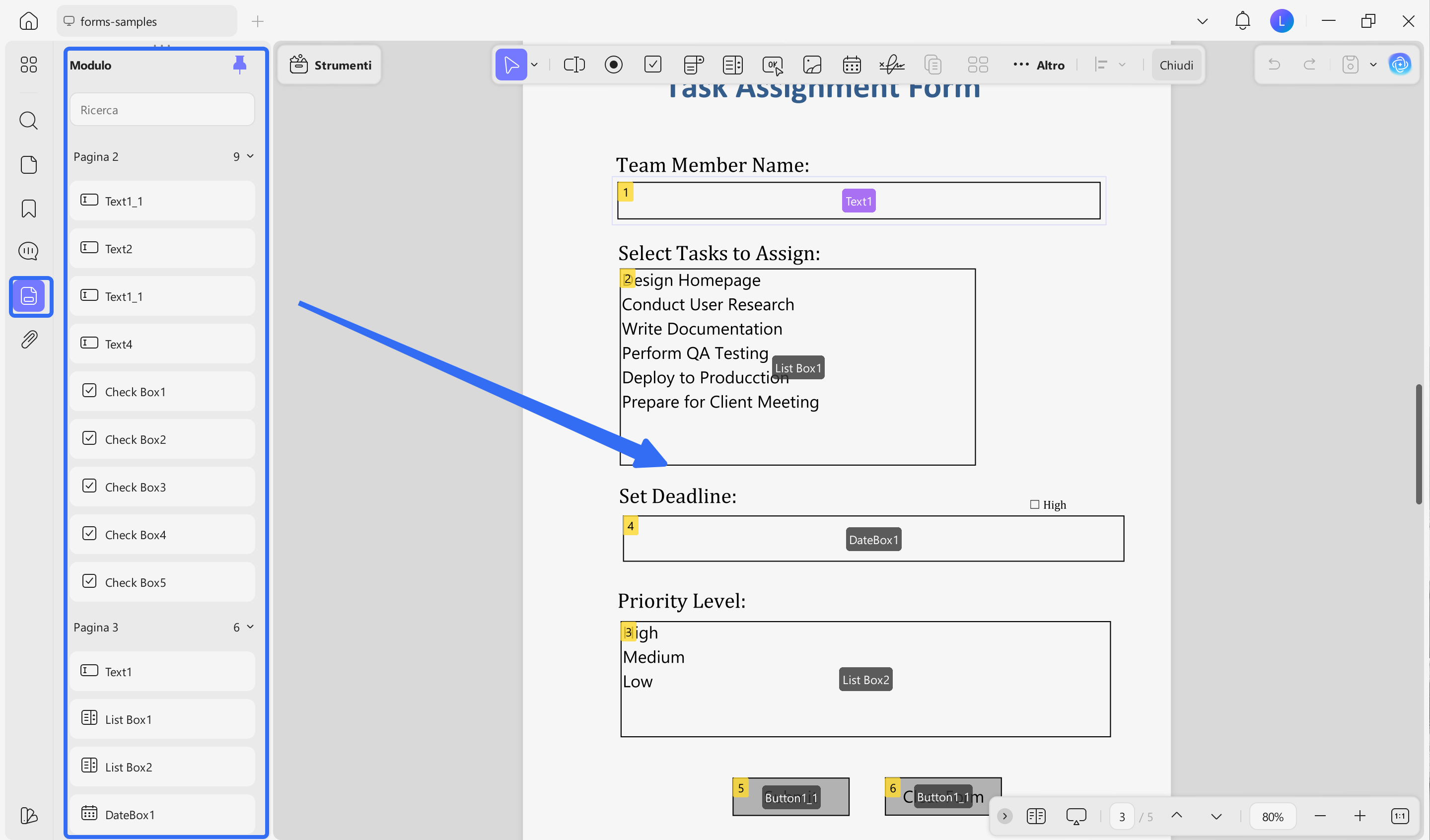This screenshot has width=1430, height=840.
Task: Select the date field tool
Action: 852,65
